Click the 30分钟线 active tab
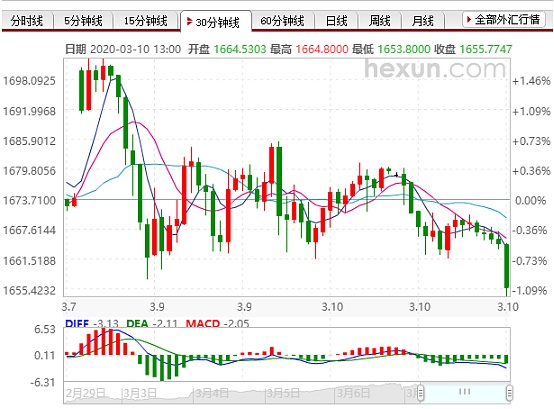The height and width of the screenshot is (409, 554). (x=216, y=22)
